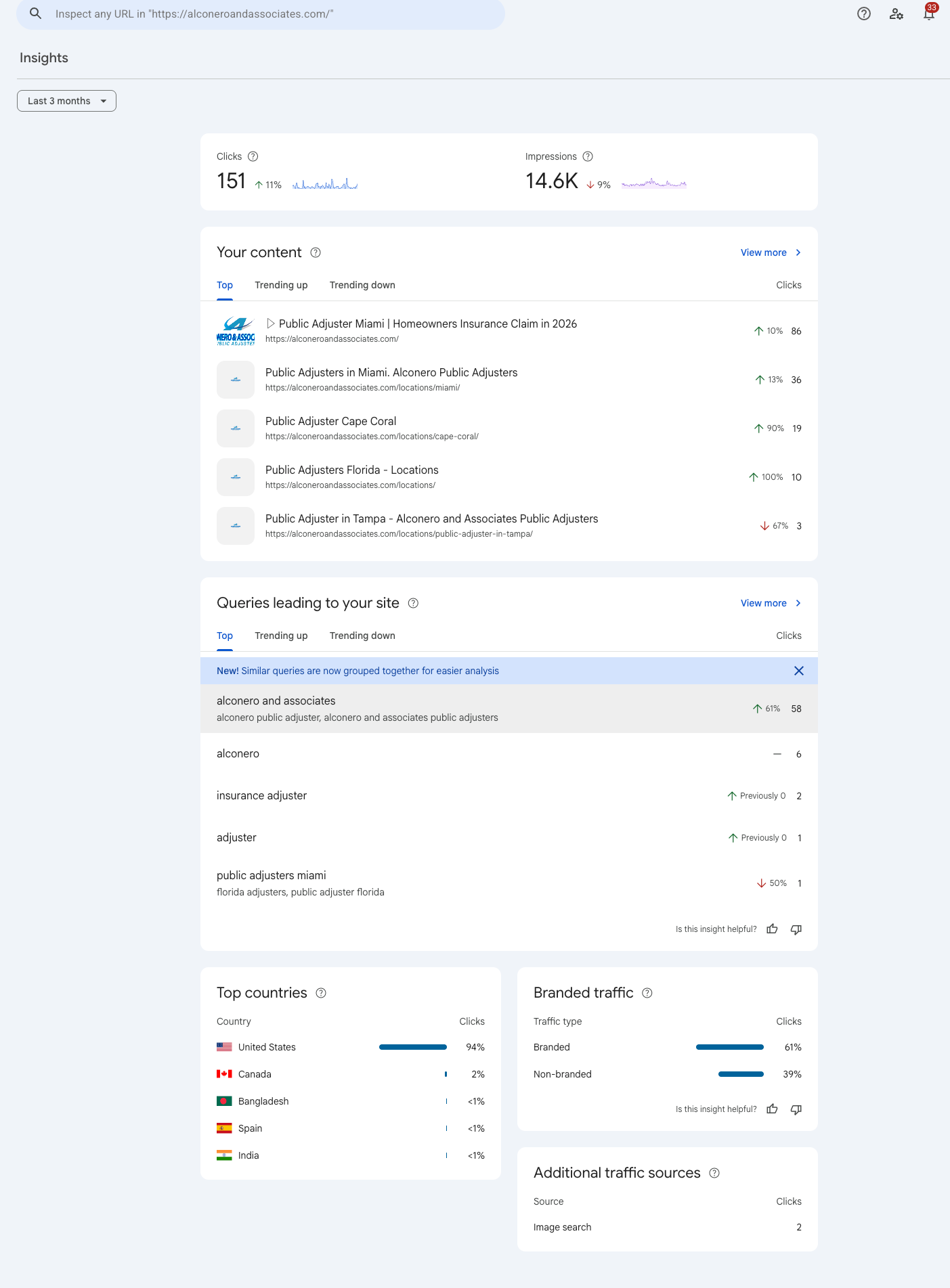Switch to Trending down in Your content
This screenshot has width=950, height=1288.
coord(362,286)
